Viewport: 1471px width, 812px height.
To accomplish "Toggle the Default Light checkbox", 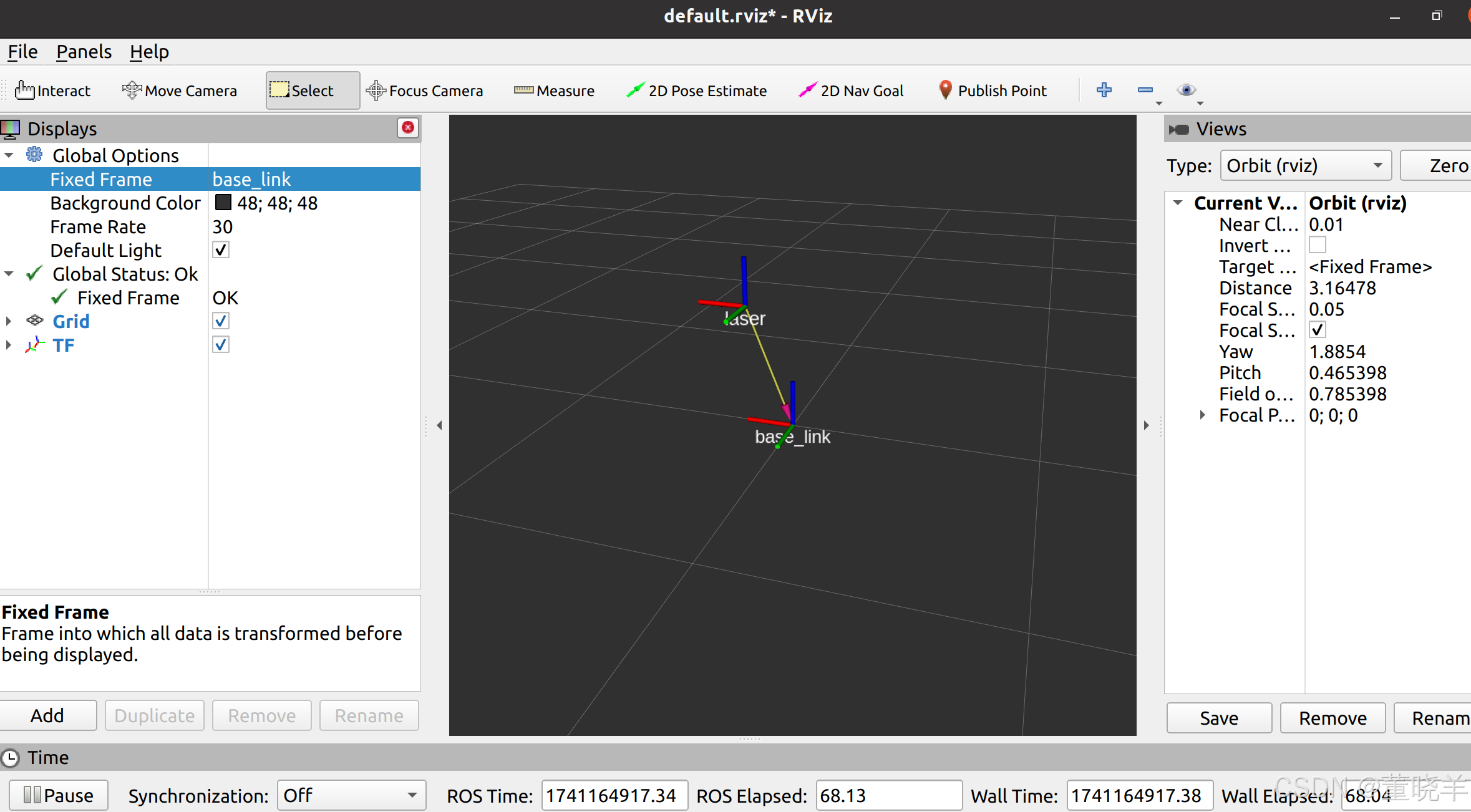I will point(221,250).
